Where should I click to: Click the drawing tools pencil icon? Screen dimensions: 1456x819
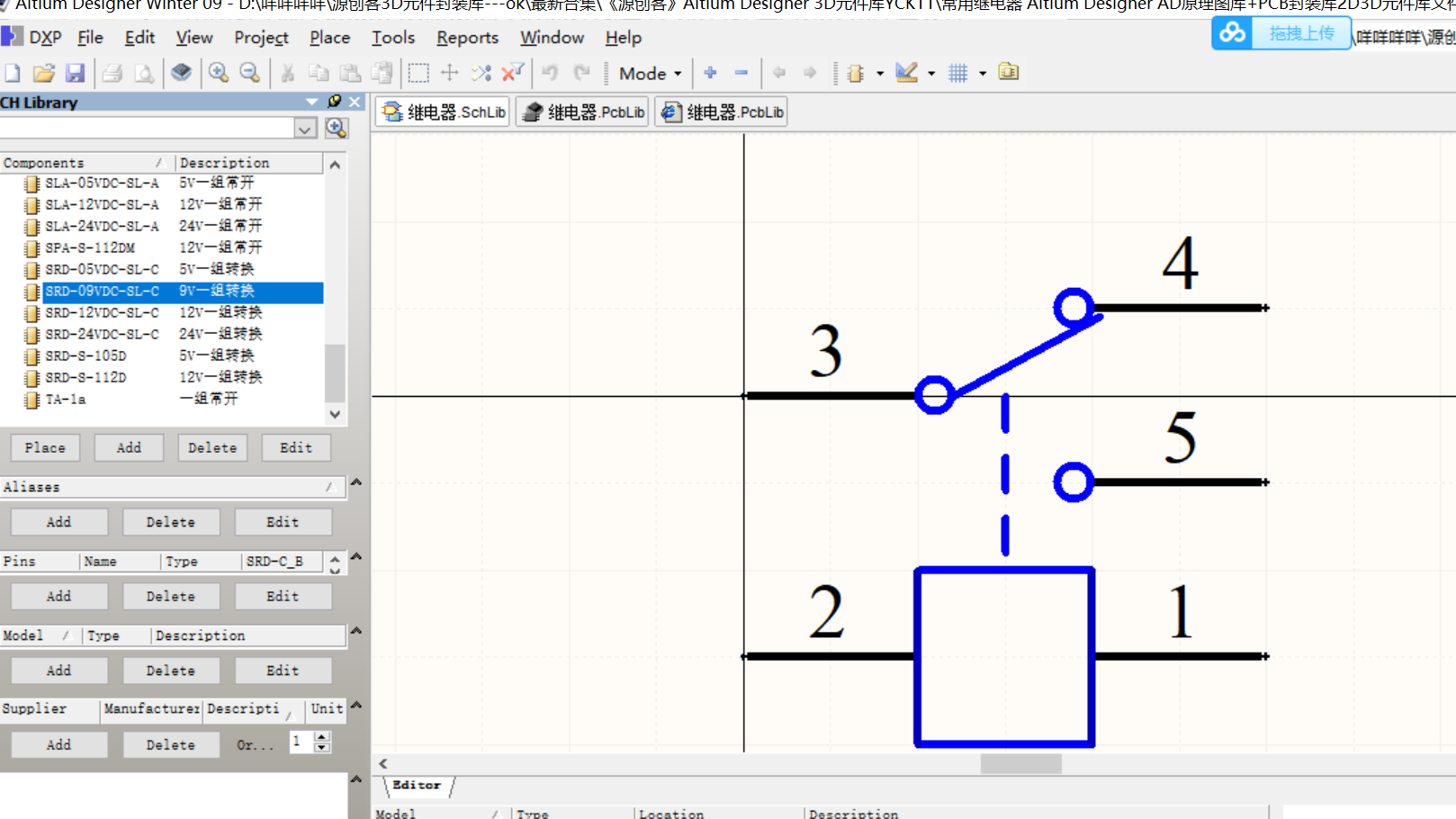907,73
